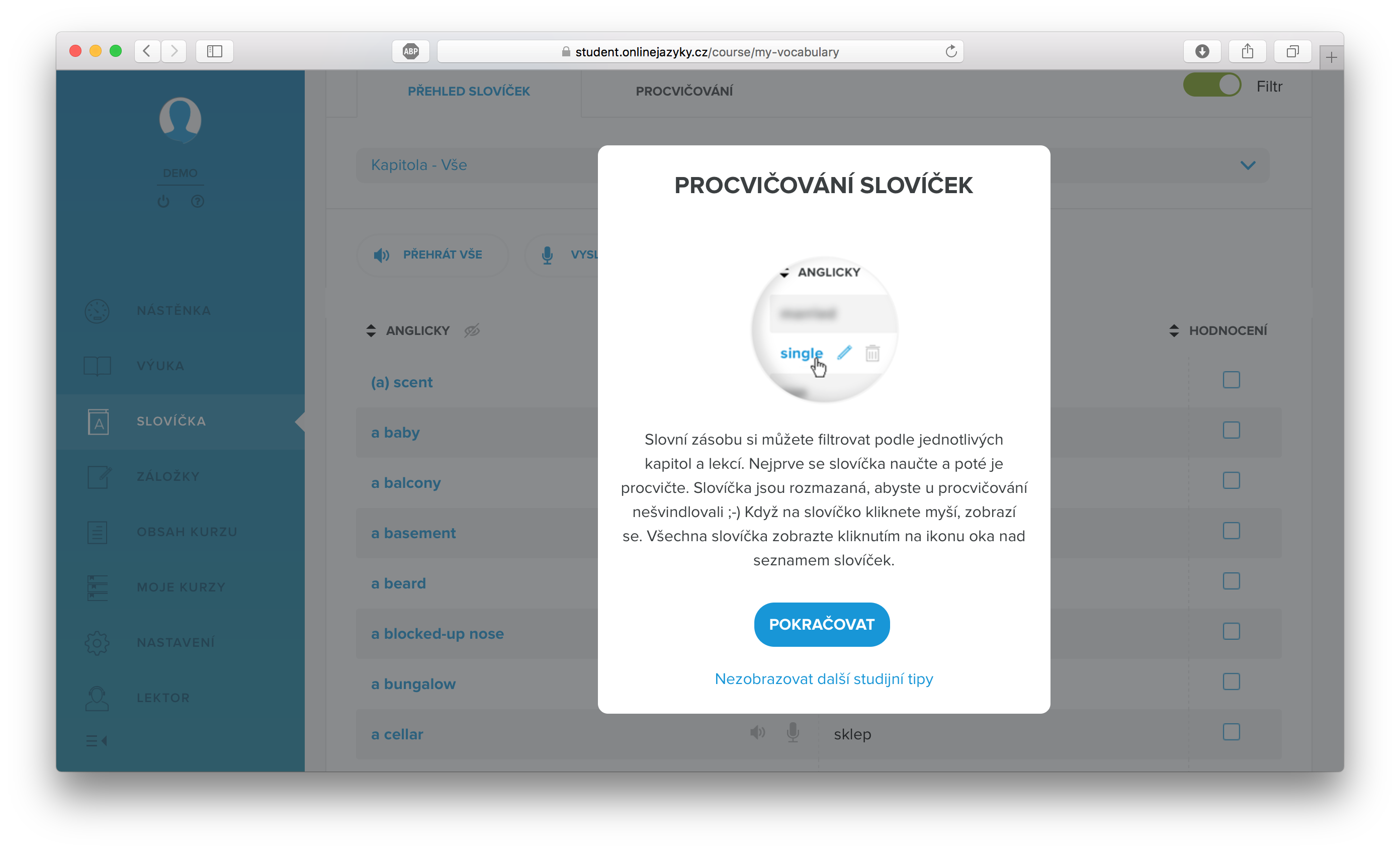1400x852 pixels.
Task: Click the logout power icon under DEMO
Action: click(163, 201)
